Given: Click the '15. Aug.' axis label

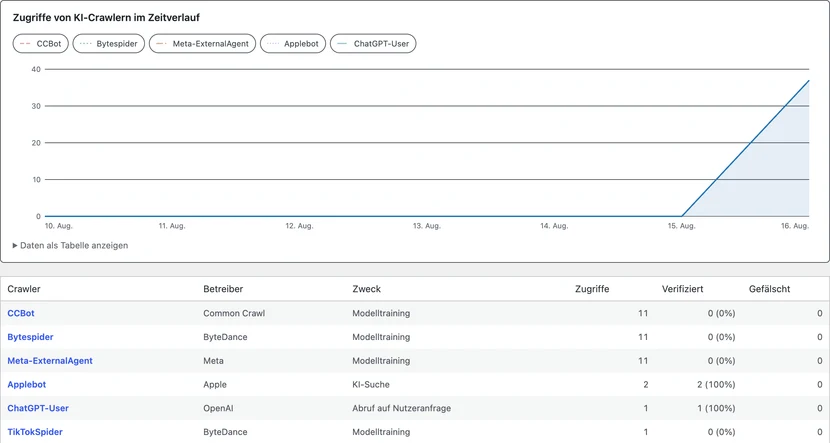Looking at the screenshot, I should point(681,226).
